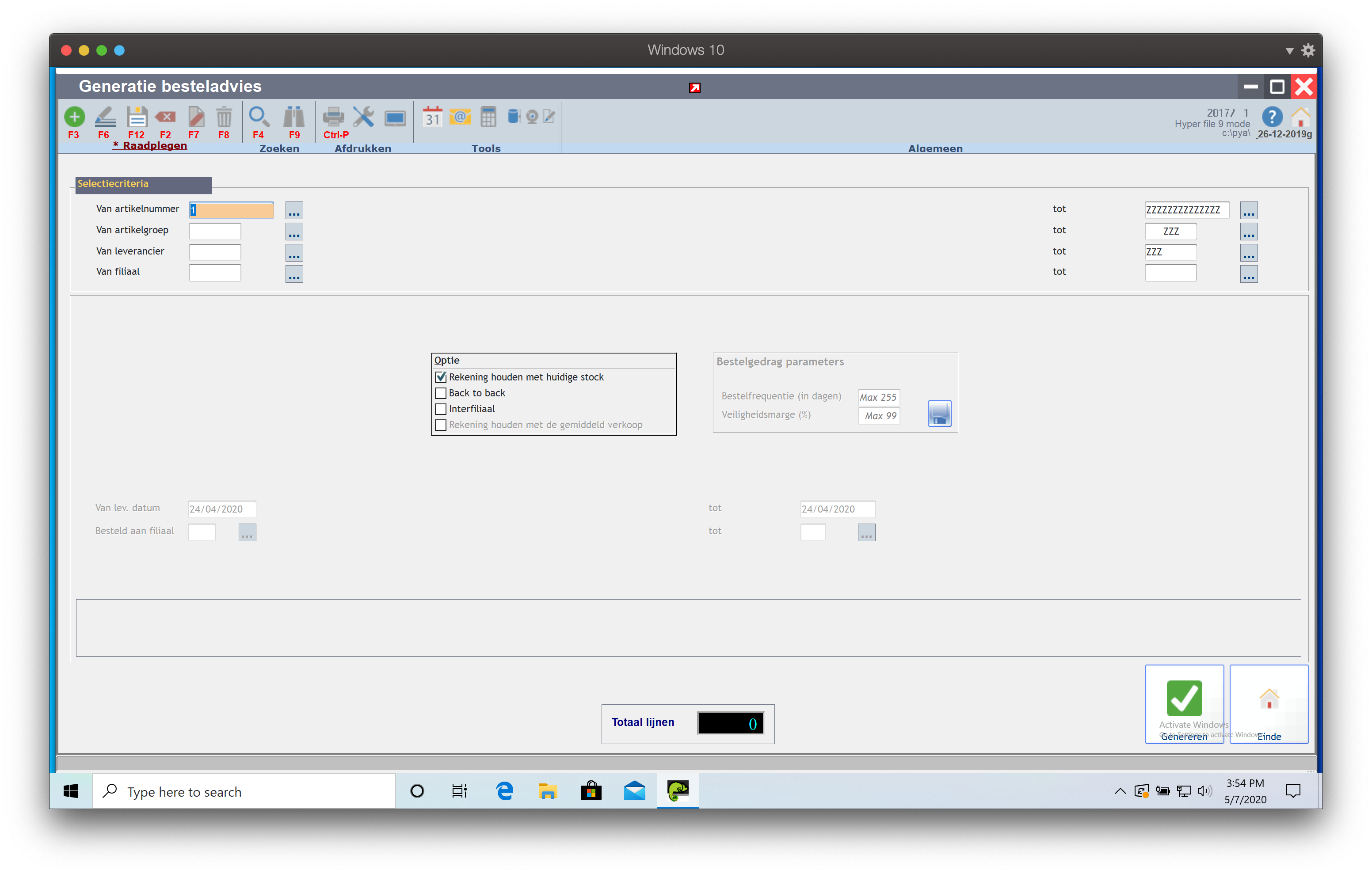Open File Explorer from the taskbar
Viewport: 1372px width, 874px height.
pos(547,791)
